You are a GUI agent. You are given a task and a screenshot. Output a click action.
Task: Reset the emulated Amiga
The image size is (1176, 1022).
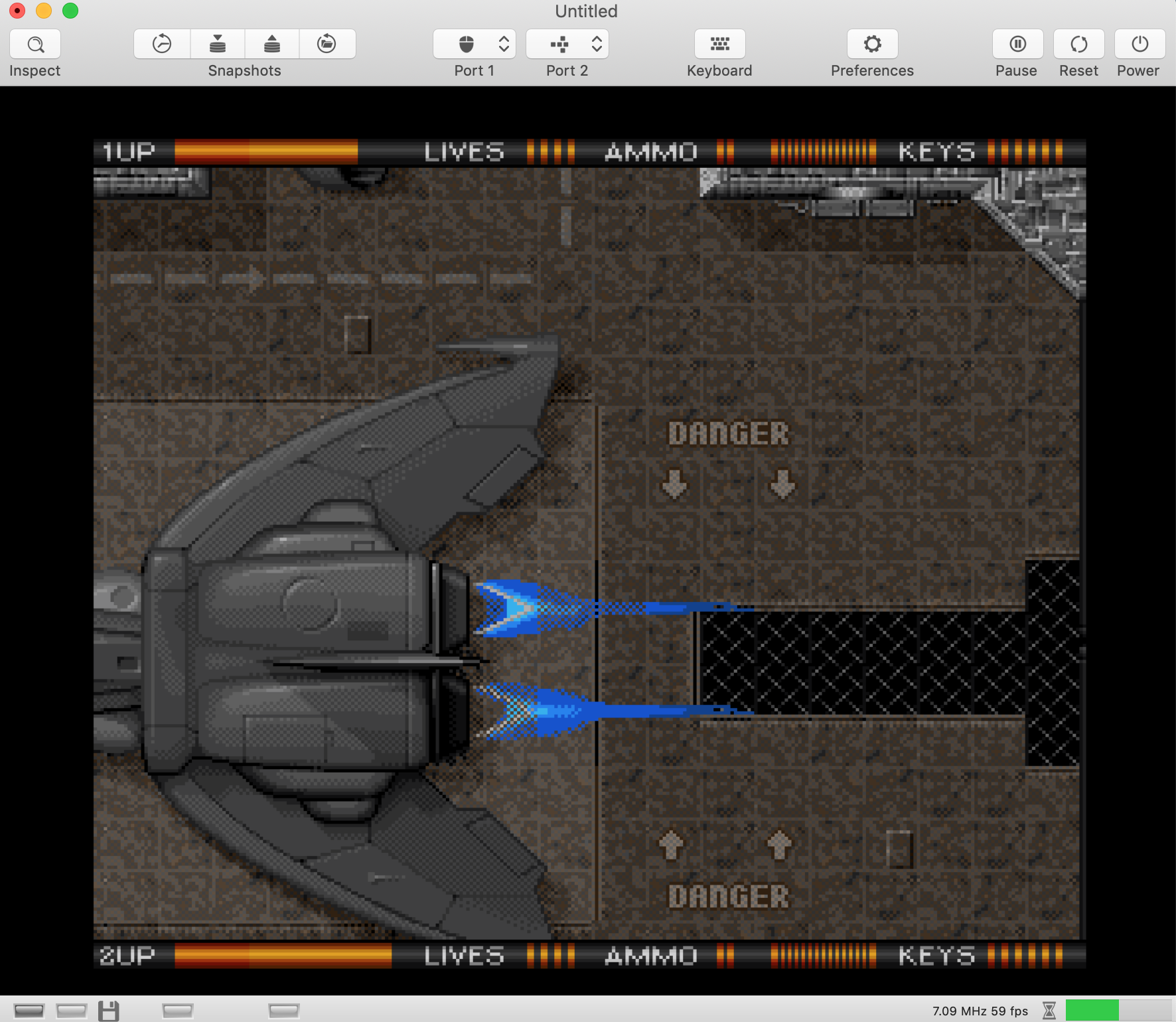1079,44
